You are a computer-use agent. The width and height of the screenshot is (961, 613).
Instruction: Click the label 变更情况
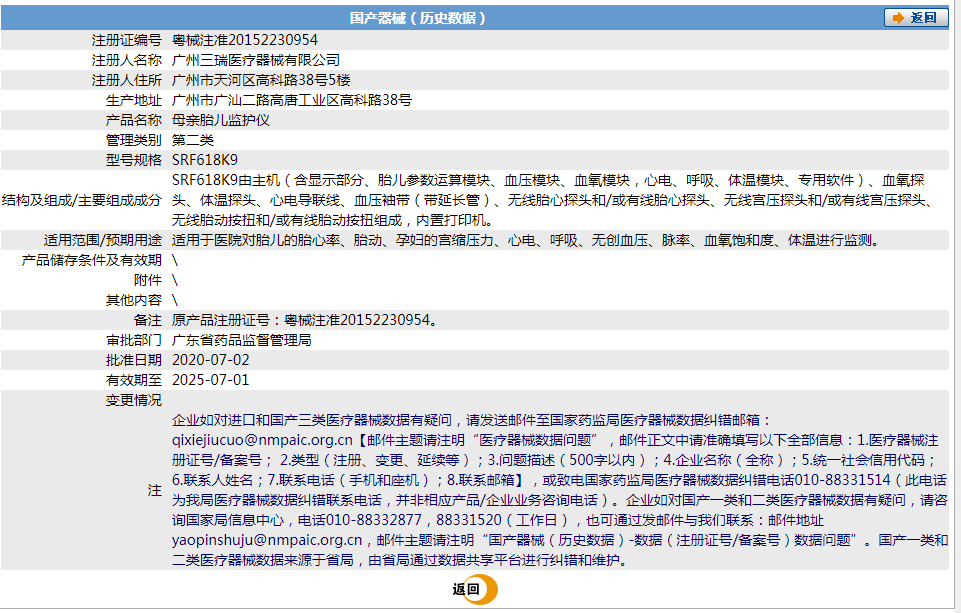pos(134,400)
